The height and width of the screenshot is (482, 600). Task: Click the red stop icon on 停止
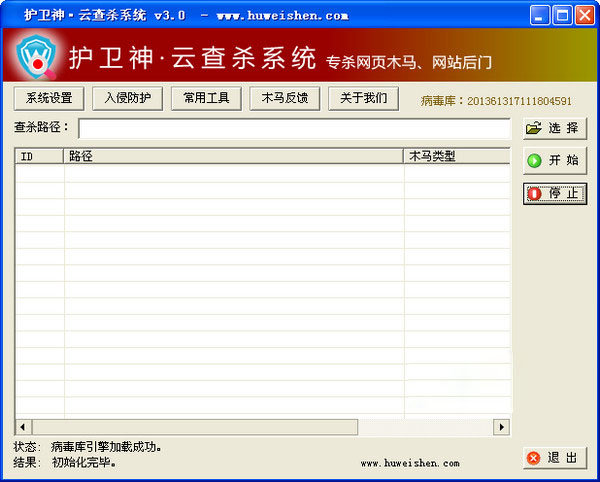(535, 194)
